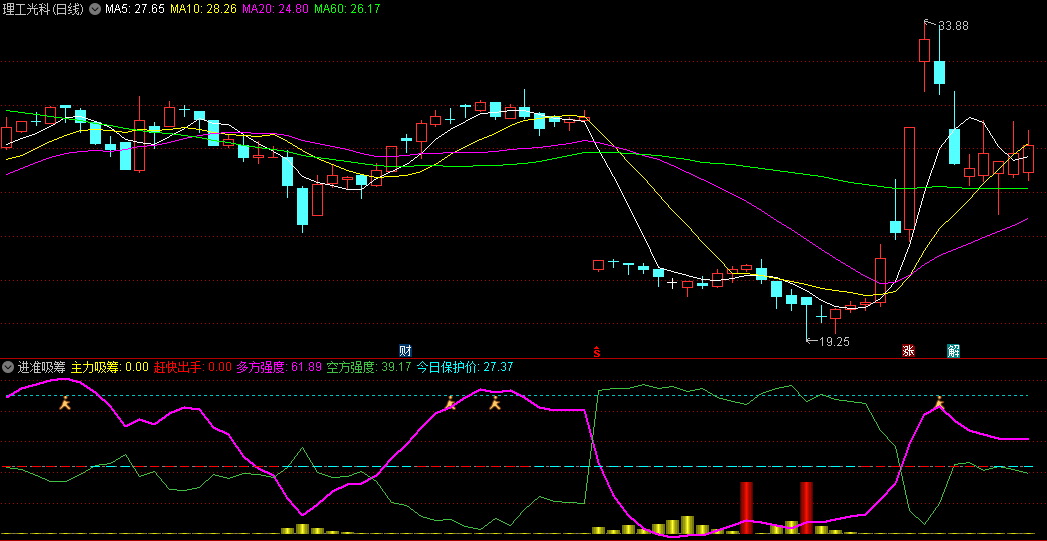Viewport: 1047px width, 541px height.
Task: Expand the dropdown arrow beside 进准吸筹
Action: click(8, 367)
